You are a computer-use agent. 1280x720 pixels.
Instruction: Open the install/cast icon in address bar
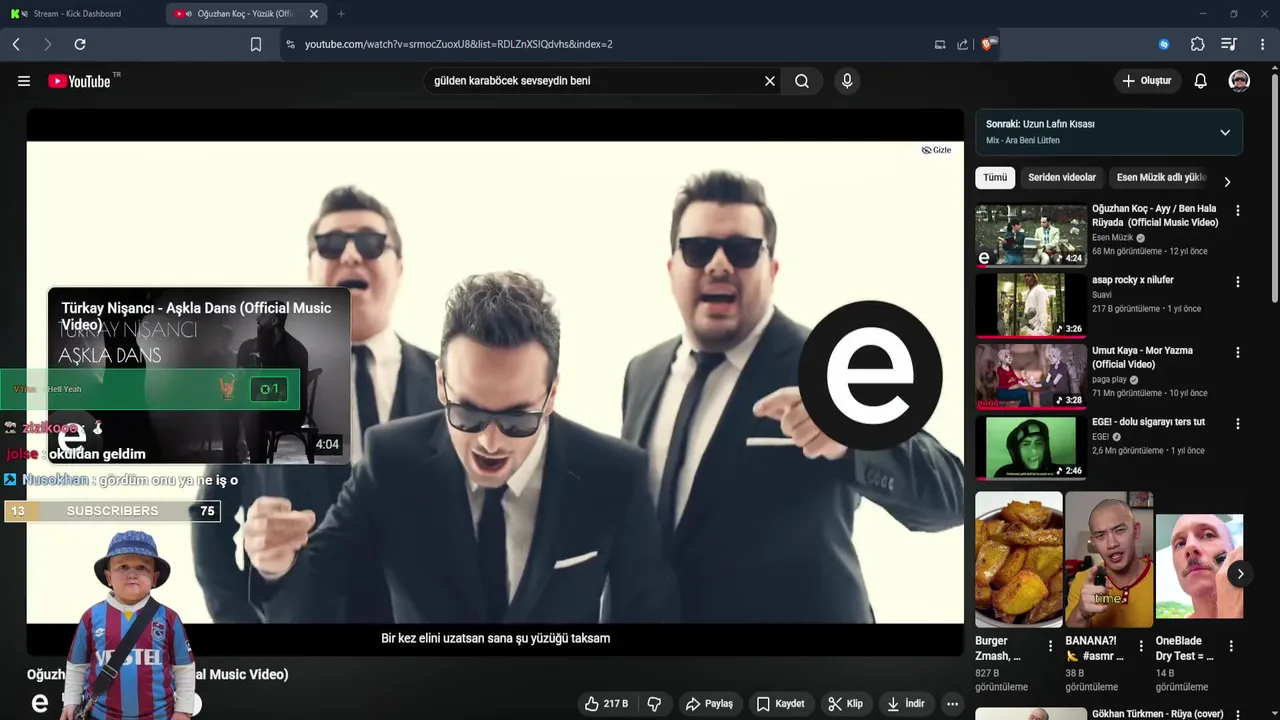pos(940,44)
